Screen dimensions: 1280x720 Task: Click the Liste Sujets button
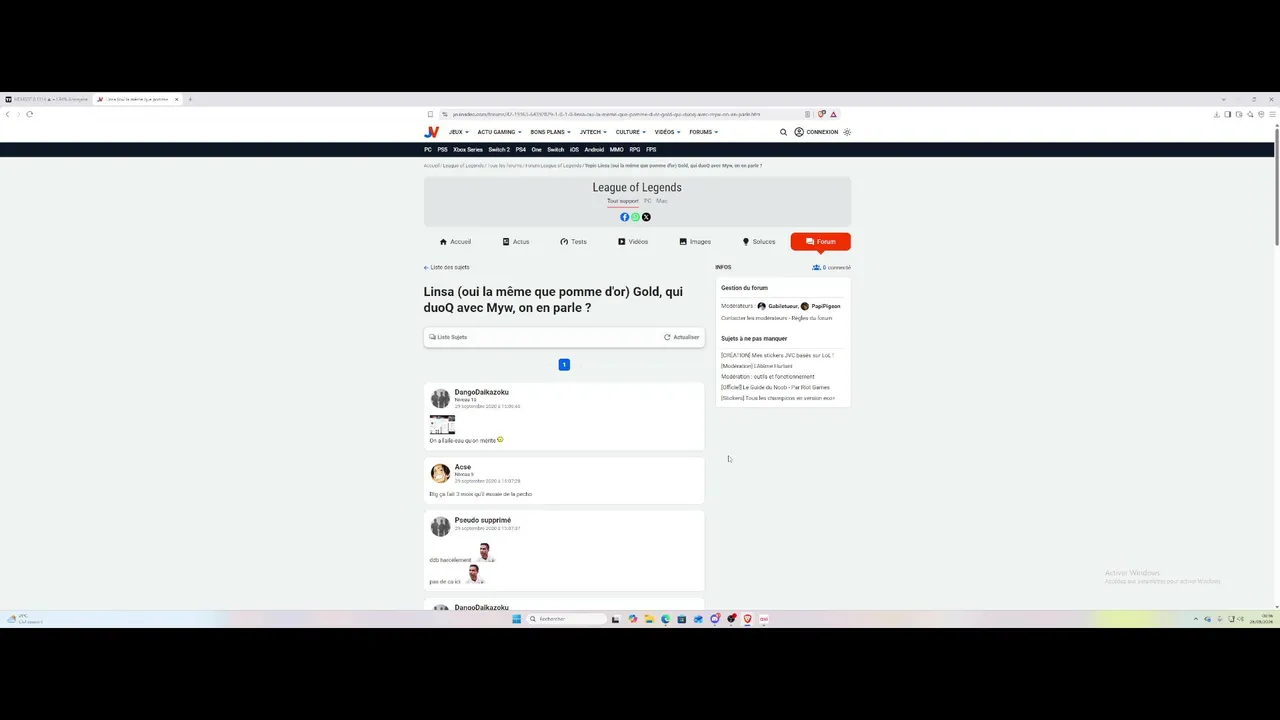(x=448, y=337)
